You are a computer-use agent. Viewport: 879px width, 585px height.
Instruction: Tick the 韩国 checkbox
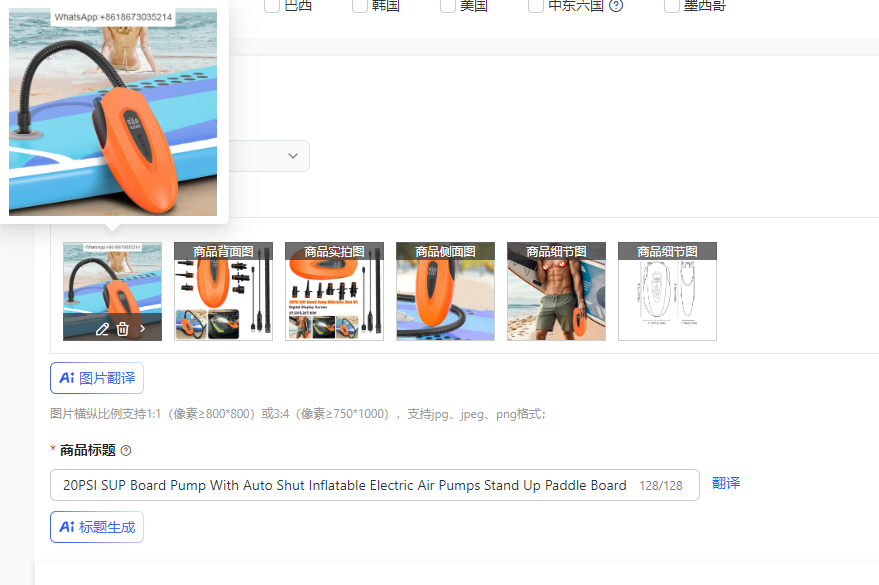(x=360, y=5)
